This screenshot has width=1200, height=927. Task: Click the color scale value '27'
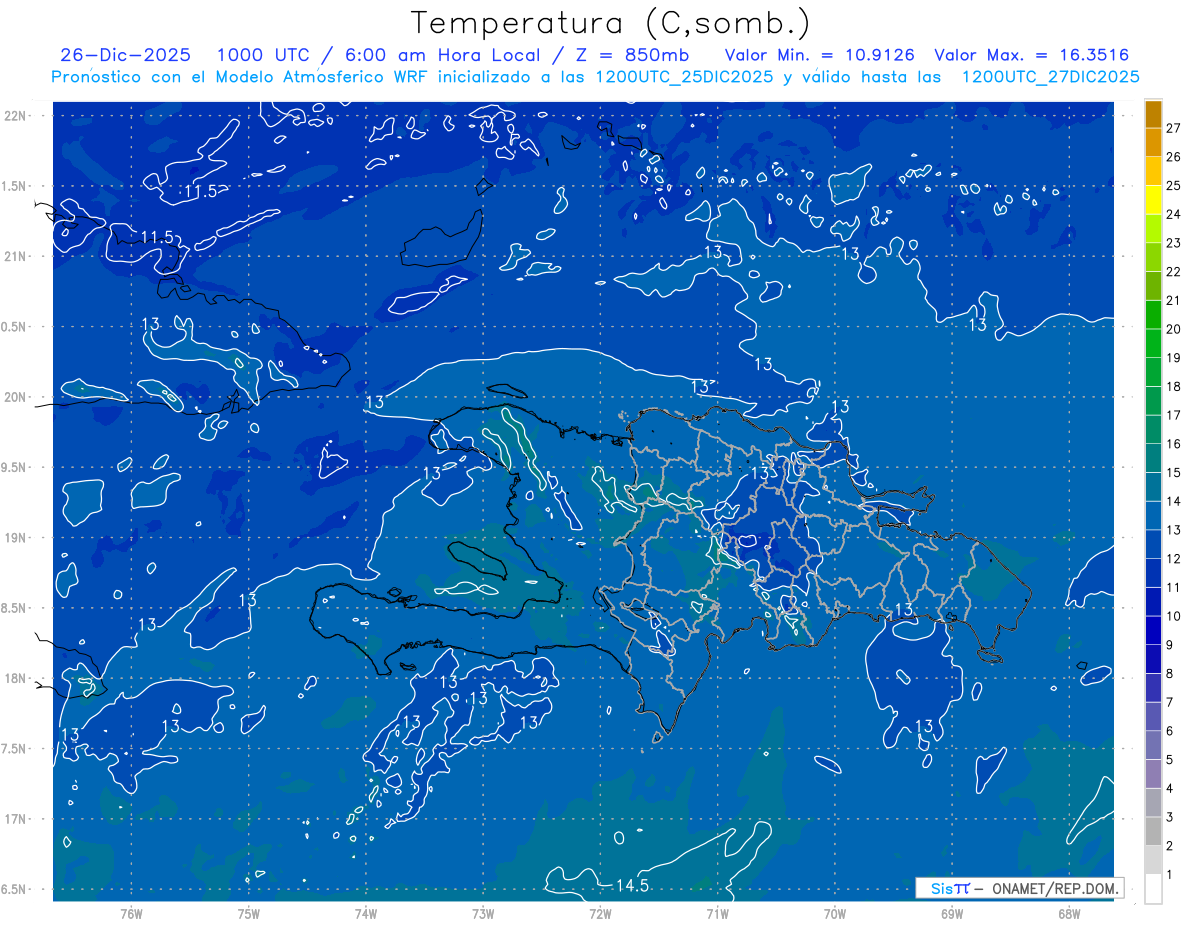click(1174, 128)
